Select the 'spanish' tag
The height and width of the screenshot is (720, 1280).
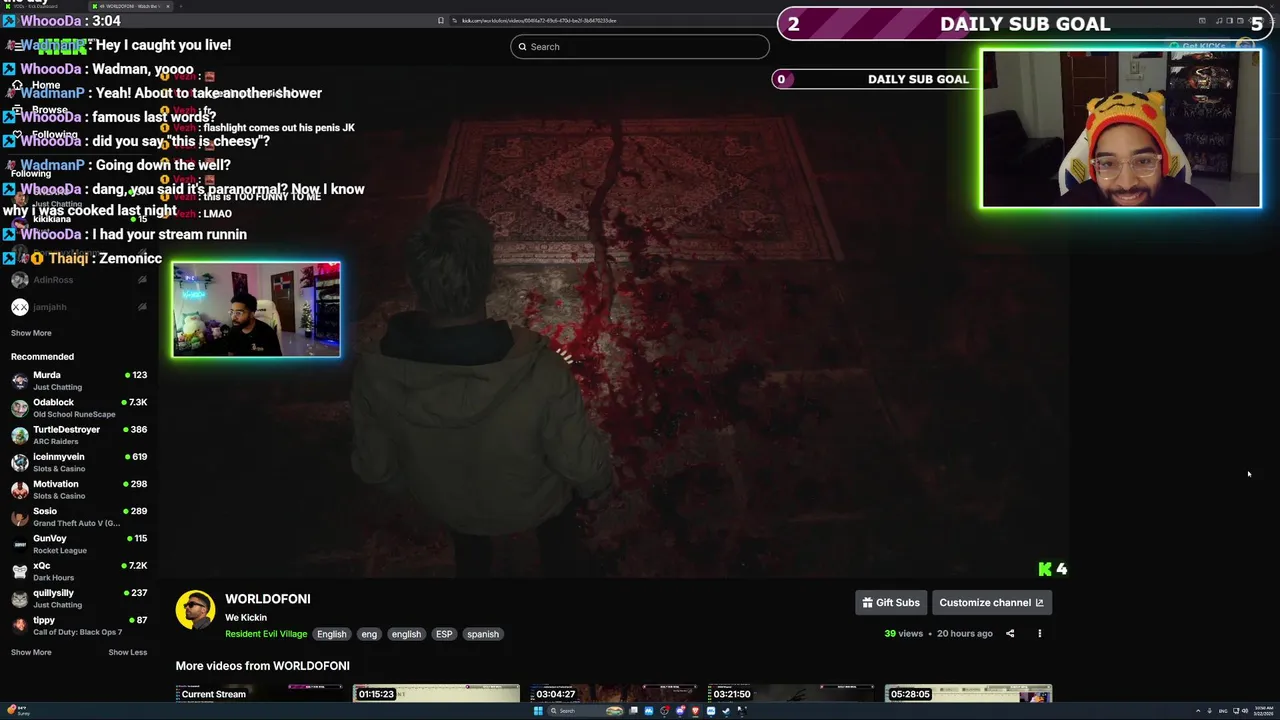[x=482, y=634]
